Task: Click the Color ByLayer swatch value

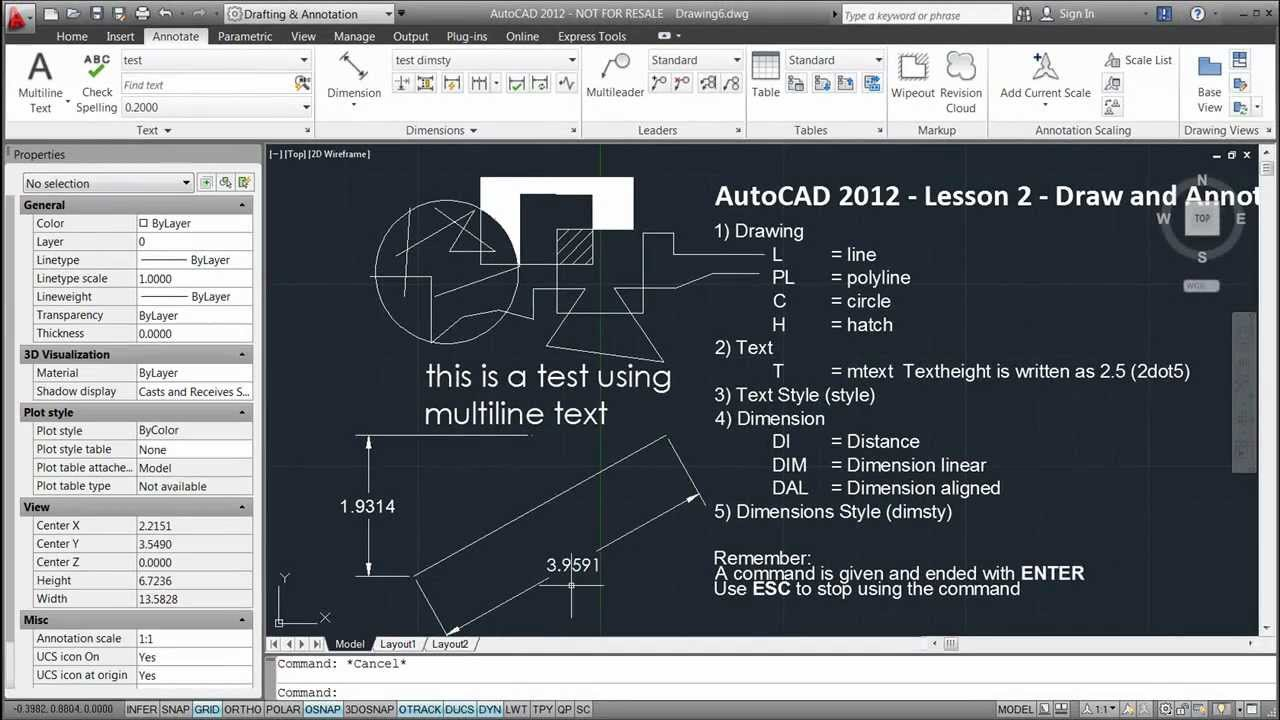Action: [195, 223]
